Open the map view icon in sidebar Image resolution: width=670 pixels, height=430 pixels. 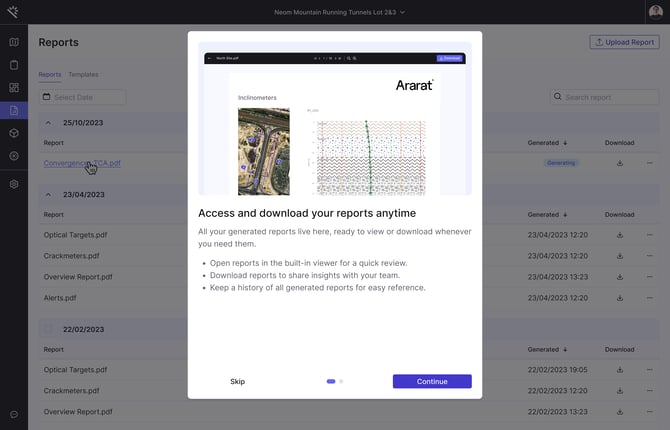click(x=14, y=42)
